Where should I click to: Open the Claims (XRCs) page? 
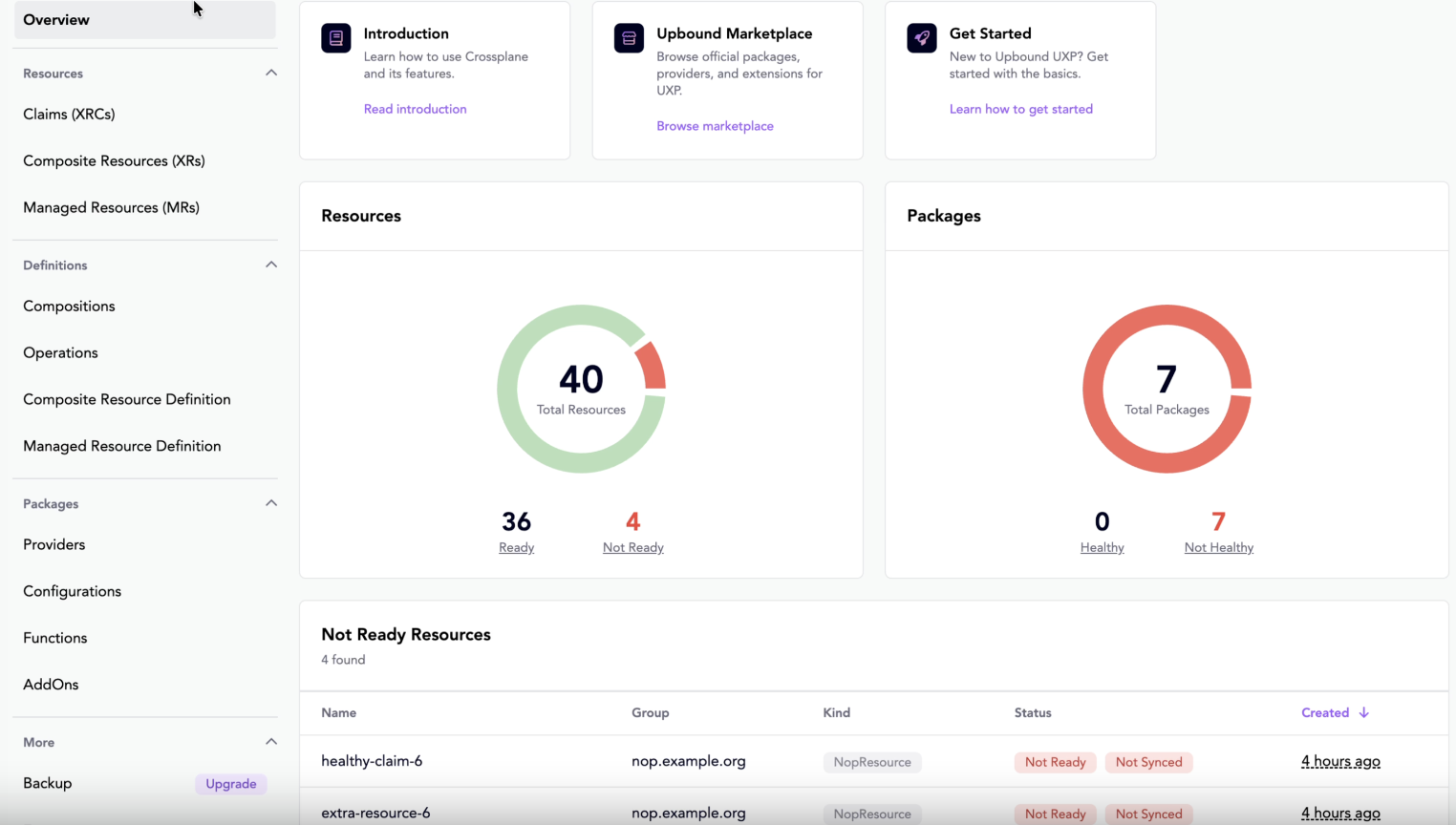pos(69,114)
